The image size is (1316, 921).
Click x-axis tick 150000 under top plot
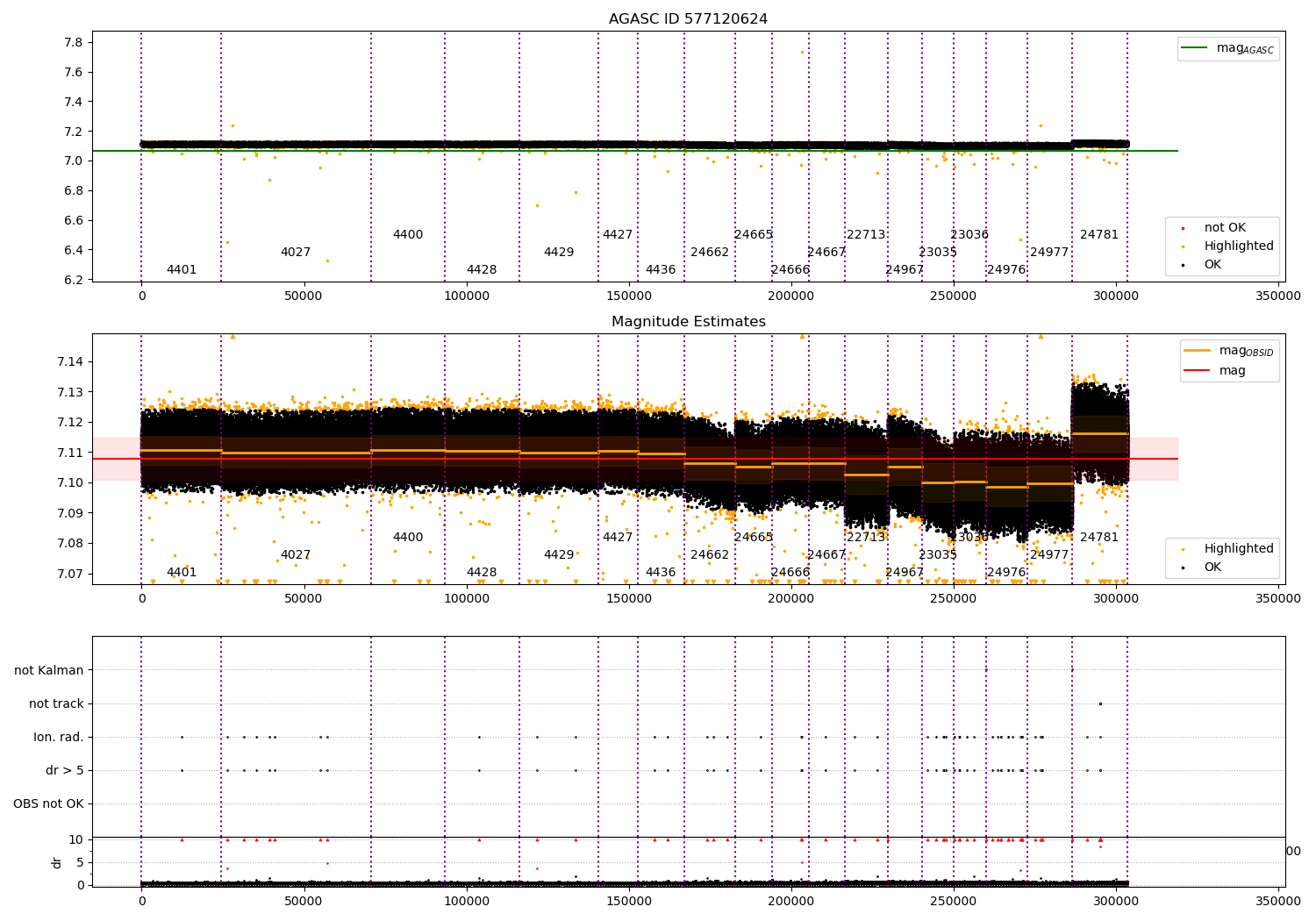[629, 296]
